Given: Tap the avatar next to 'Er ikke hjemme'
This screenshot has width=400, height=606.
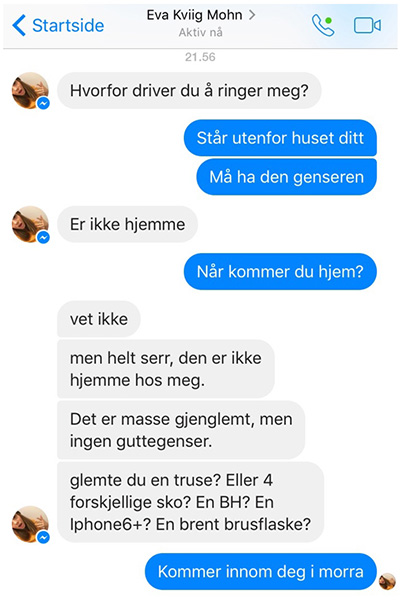Looking at the screenshot, I should pos(31,224).
